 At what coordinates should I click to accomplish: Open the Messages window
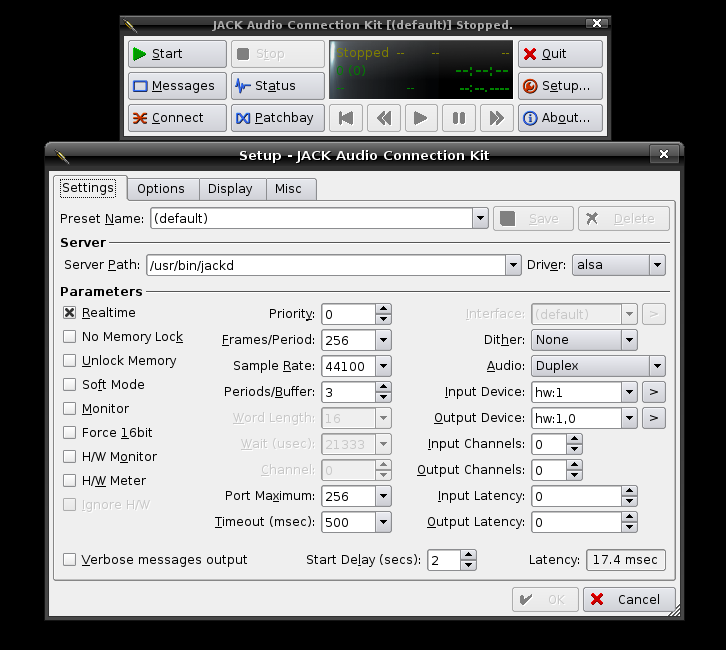[177, 86]
